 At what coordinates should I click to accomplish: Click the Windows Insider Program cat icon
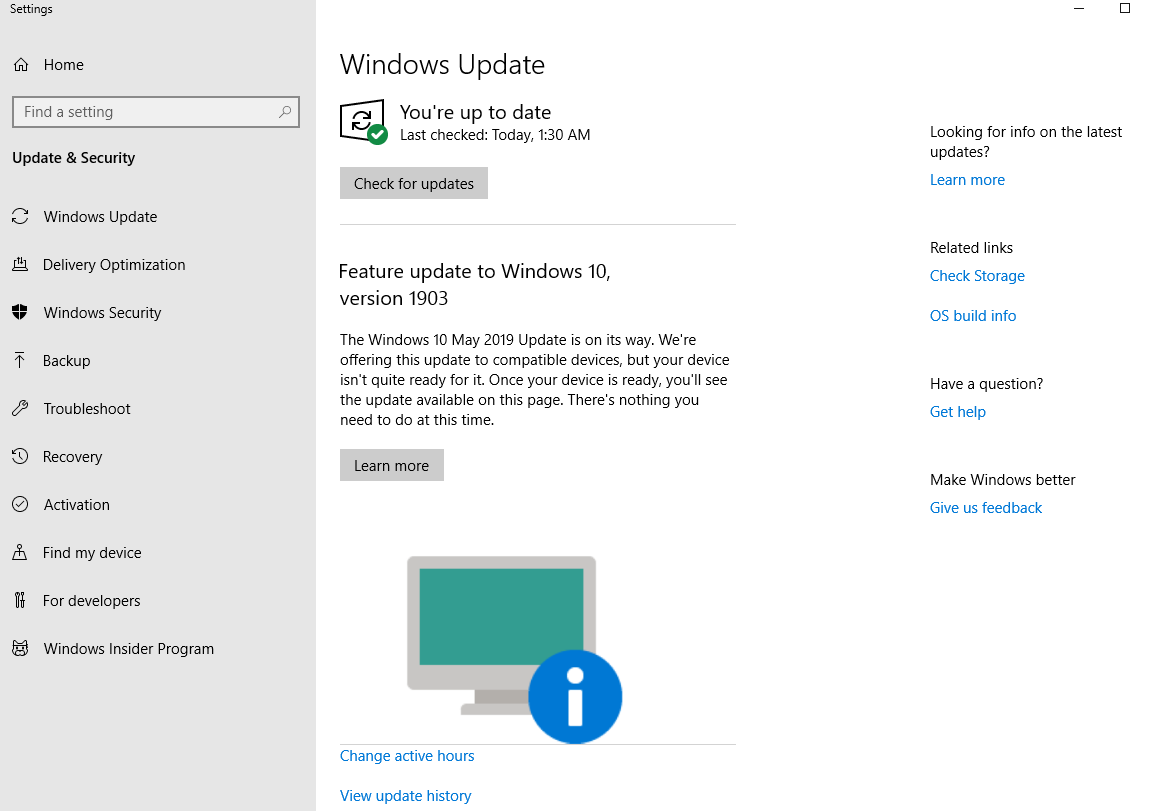[20, 648]
